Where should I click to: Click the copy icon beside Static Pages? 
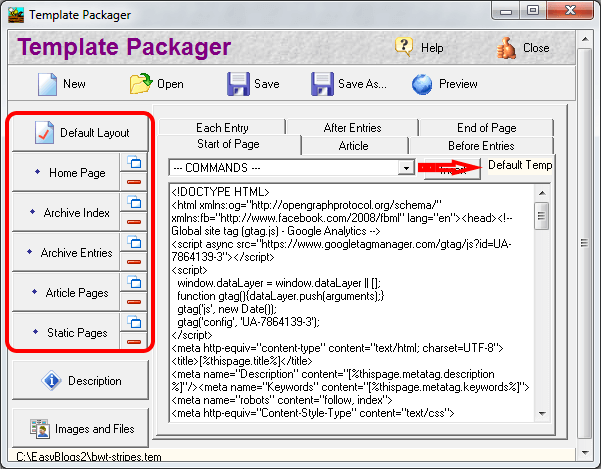(x=134, y=322)
